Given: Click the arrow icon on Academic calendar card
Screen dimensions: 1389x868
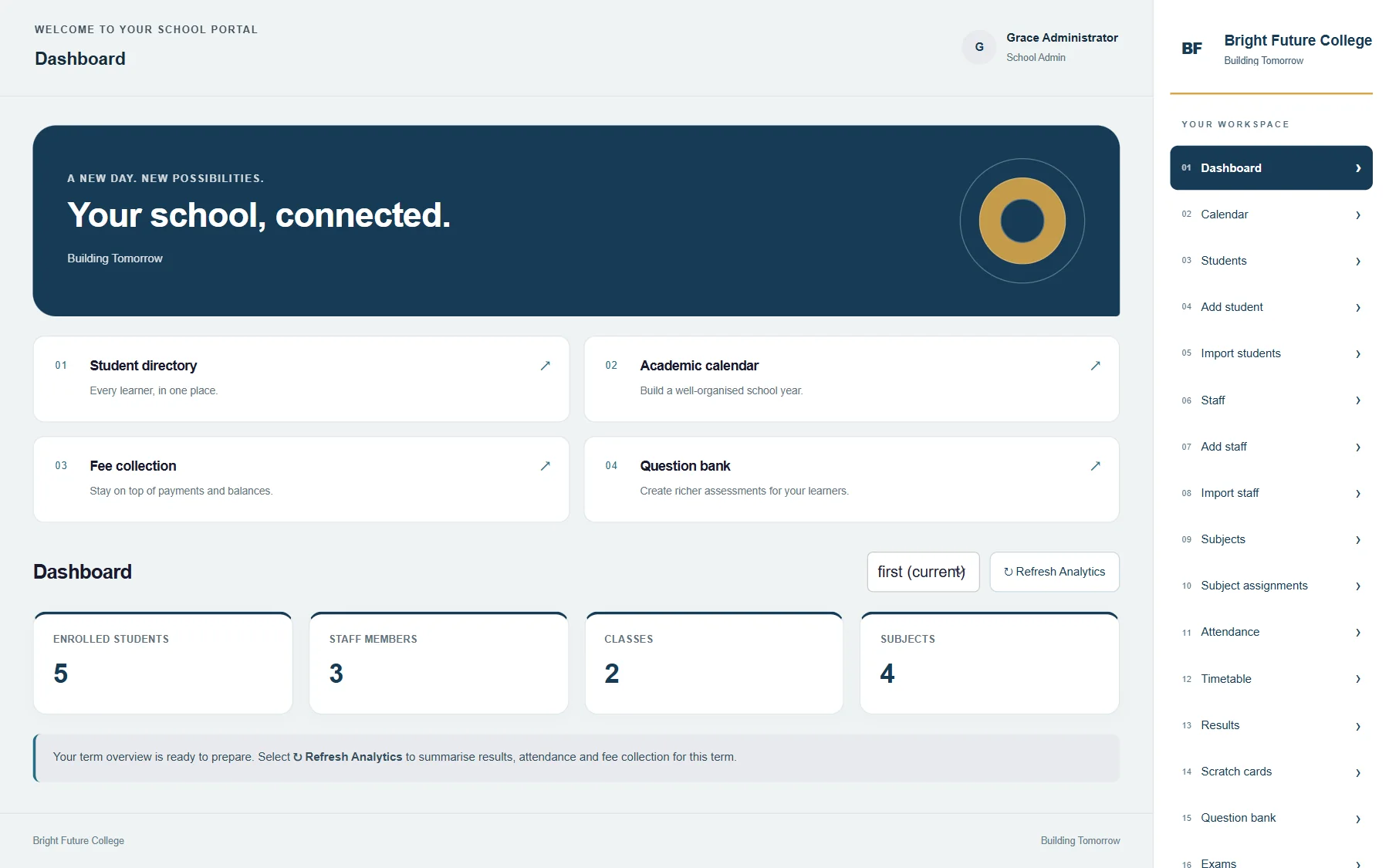Looking at the screenshot, I should [x=1095, y=366].
